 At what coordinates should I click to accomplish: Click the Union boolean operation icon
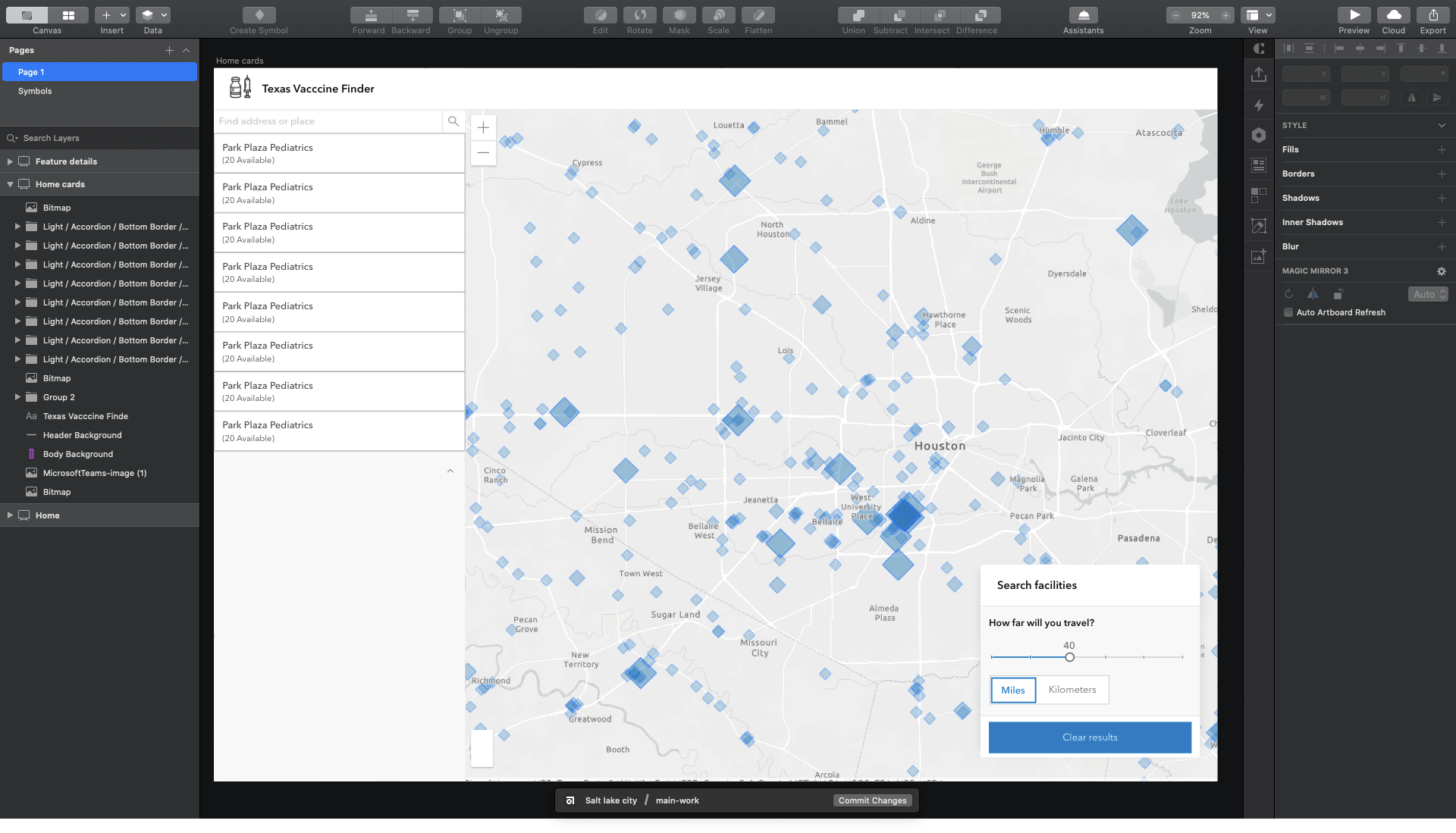[858, 15]
